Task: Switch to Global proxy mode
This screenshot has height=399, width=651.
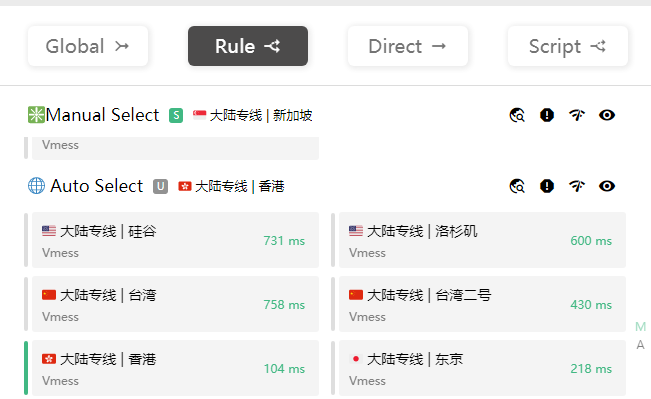Action: pos(88,46)
